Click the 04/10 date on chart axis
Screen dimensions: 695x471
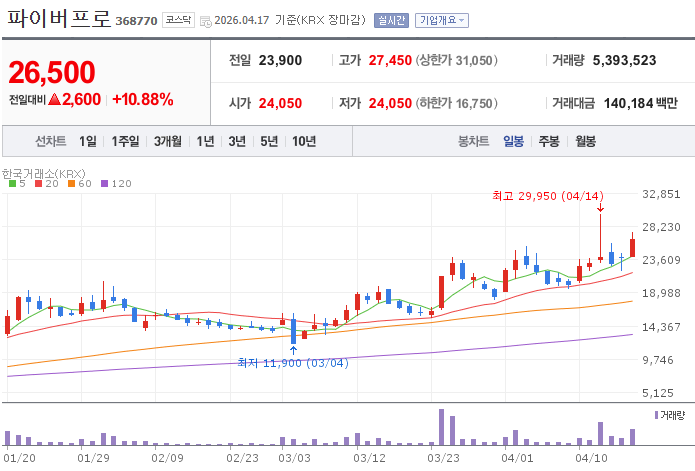[x=591, y=458]
